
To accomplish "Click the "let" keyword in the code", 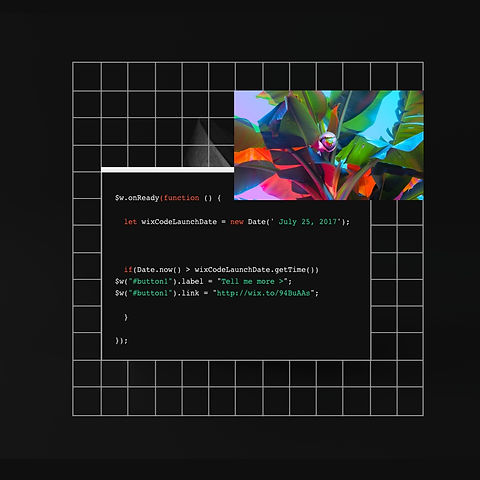I will [x=130, y=222].
